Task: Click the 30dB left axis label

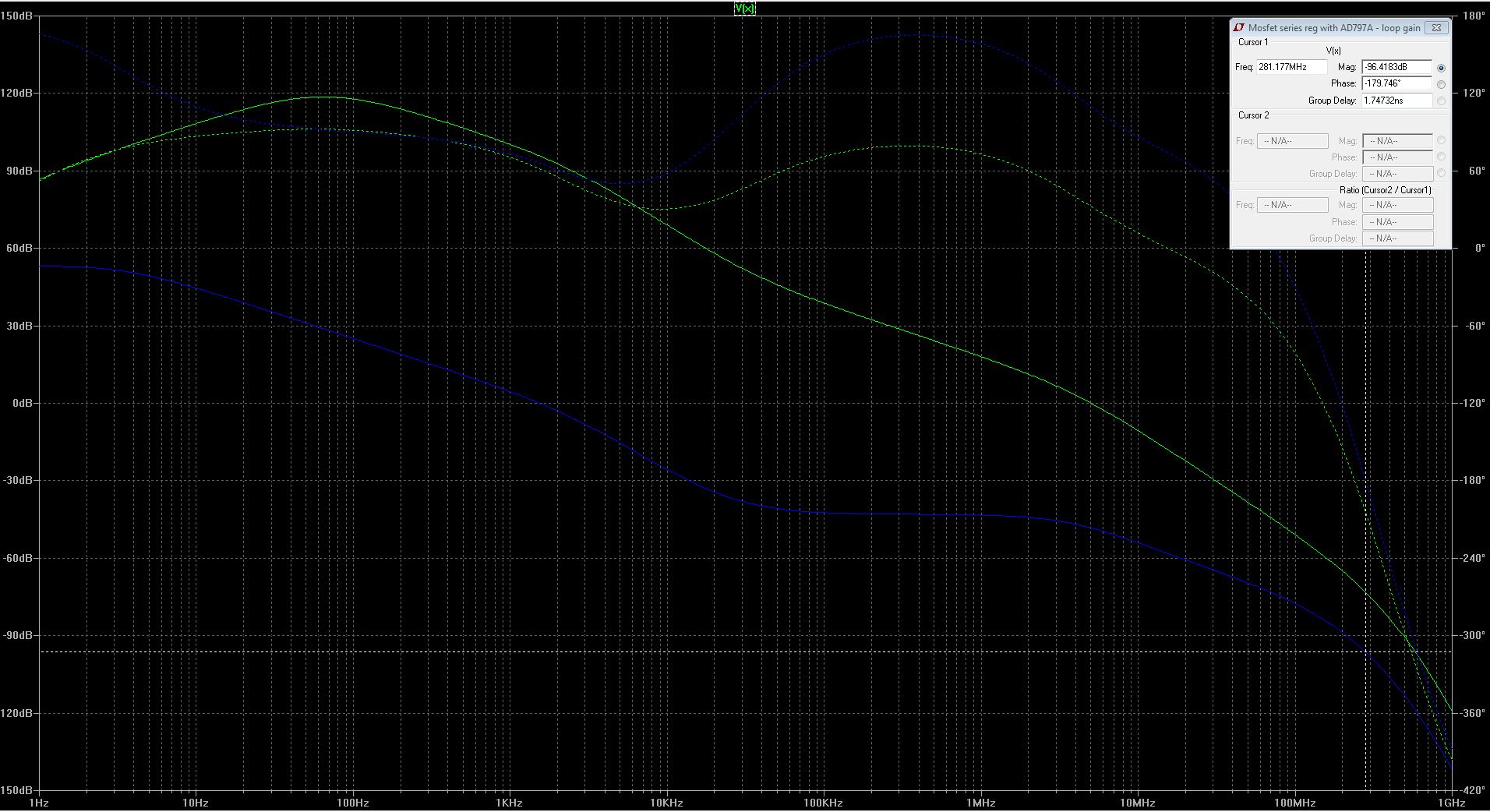Action: tap(19, 326)
